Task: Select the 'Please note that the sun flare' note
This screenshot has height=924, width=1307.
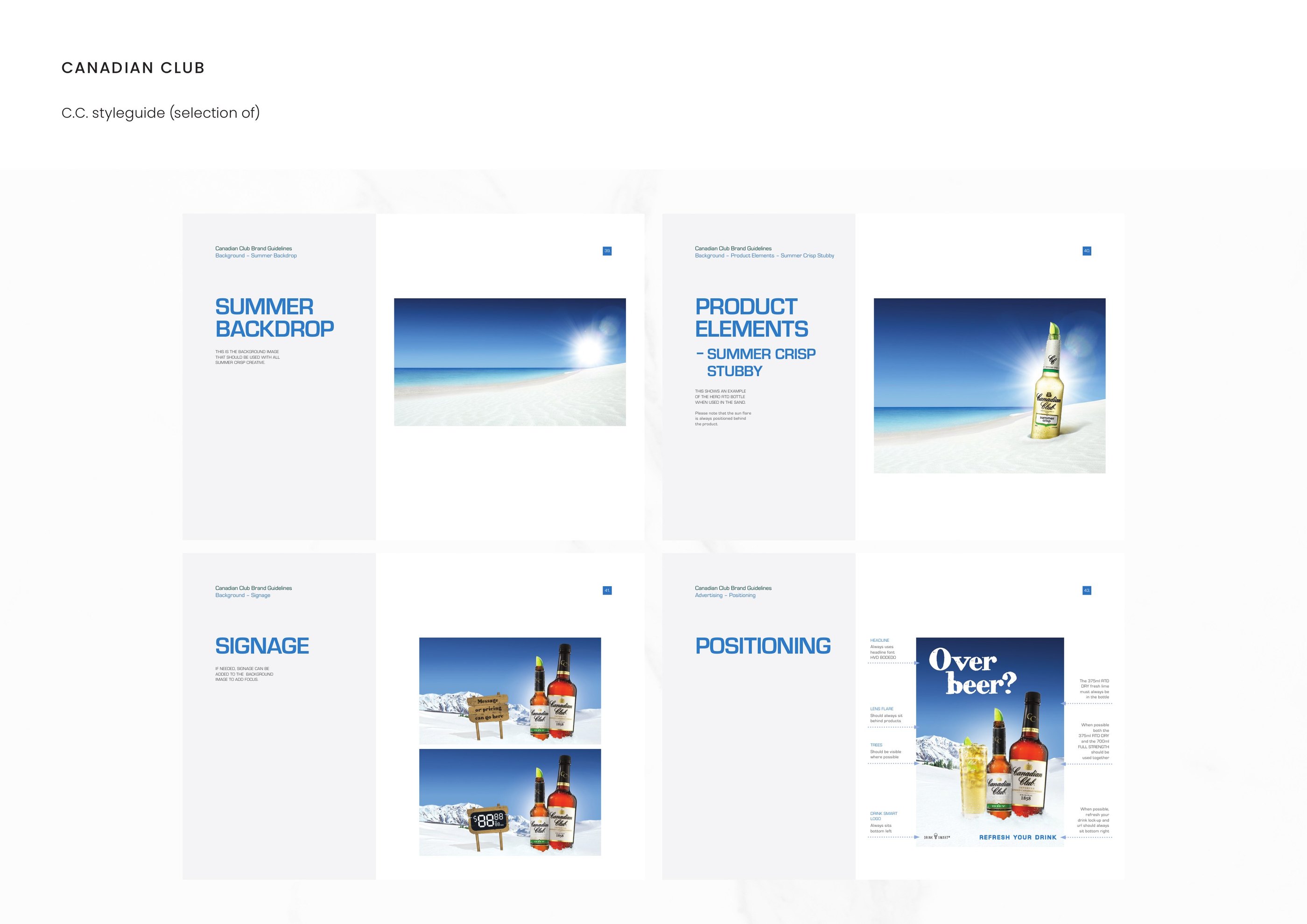Action: tap(723, 419)
